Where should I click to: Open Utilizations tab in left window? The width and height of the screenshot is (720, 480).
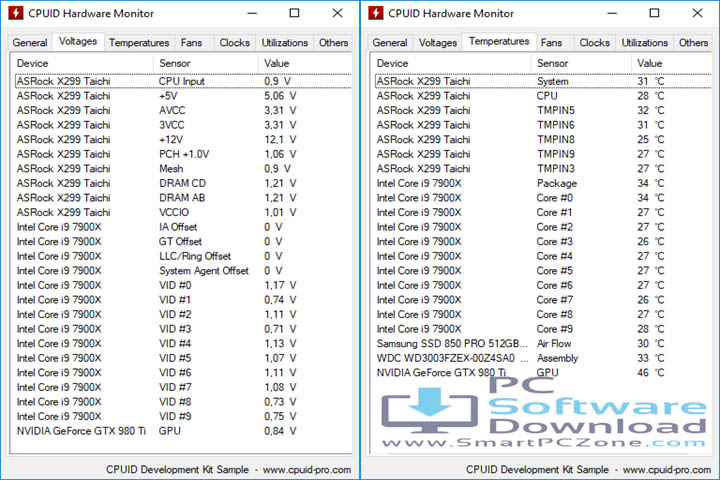point(285,43)
